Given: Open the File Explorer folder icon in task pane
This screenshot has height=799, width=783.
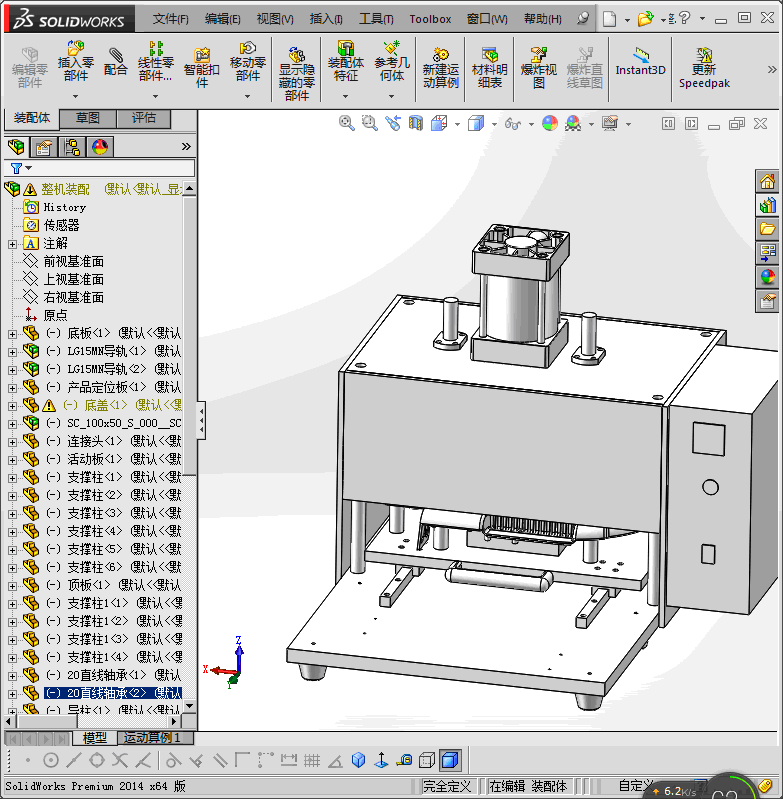Looking at the screenshot, I should (x=767, y=229).
